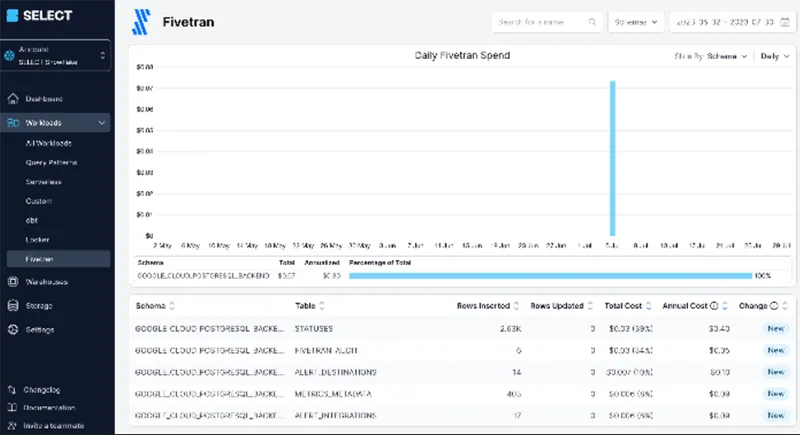Click the New badge in the ALERT_DESTINATIONS row
The width and height of the screenshot is (800, 435).
coord(776,372)
